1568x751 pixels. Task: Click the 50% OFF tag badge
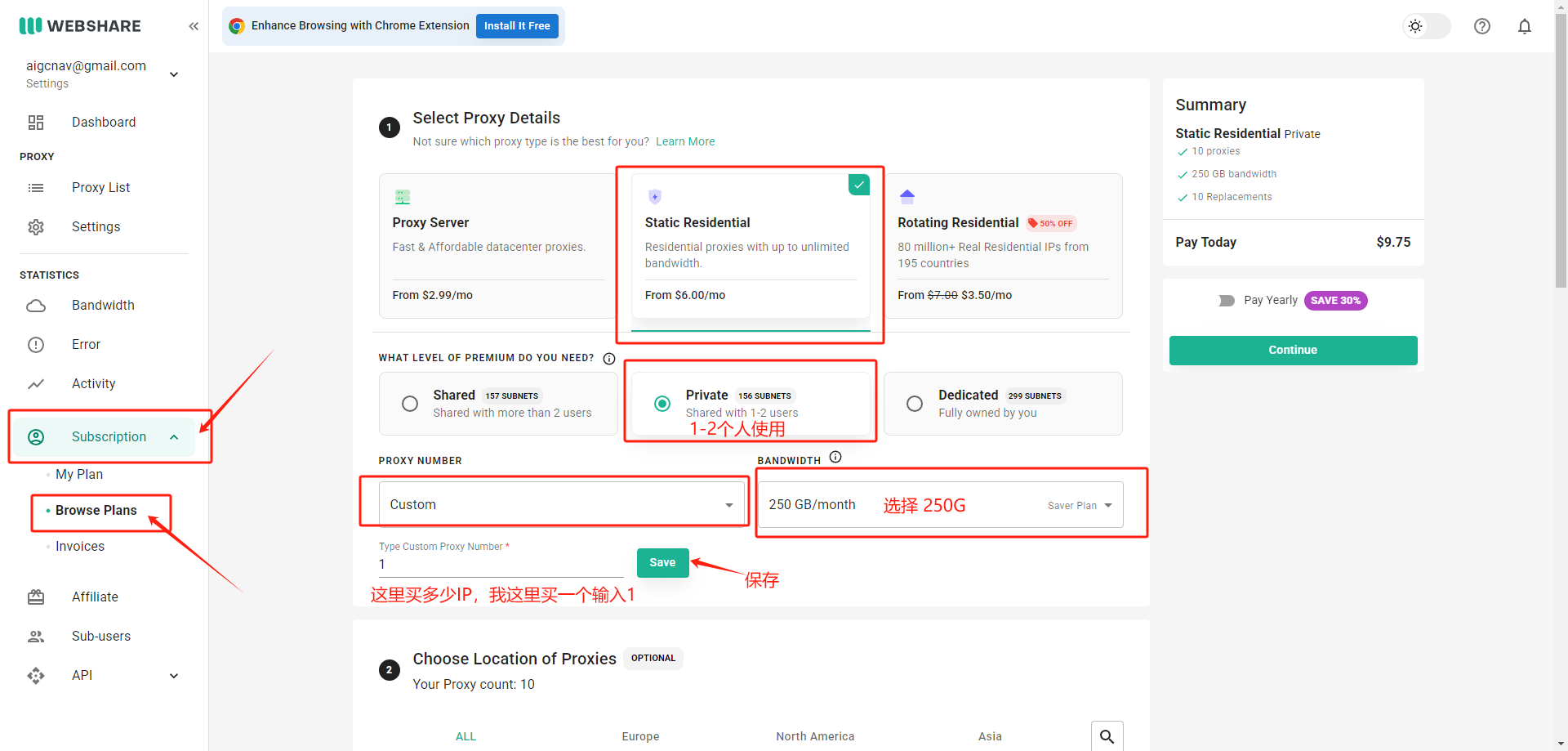(1051, 223)
